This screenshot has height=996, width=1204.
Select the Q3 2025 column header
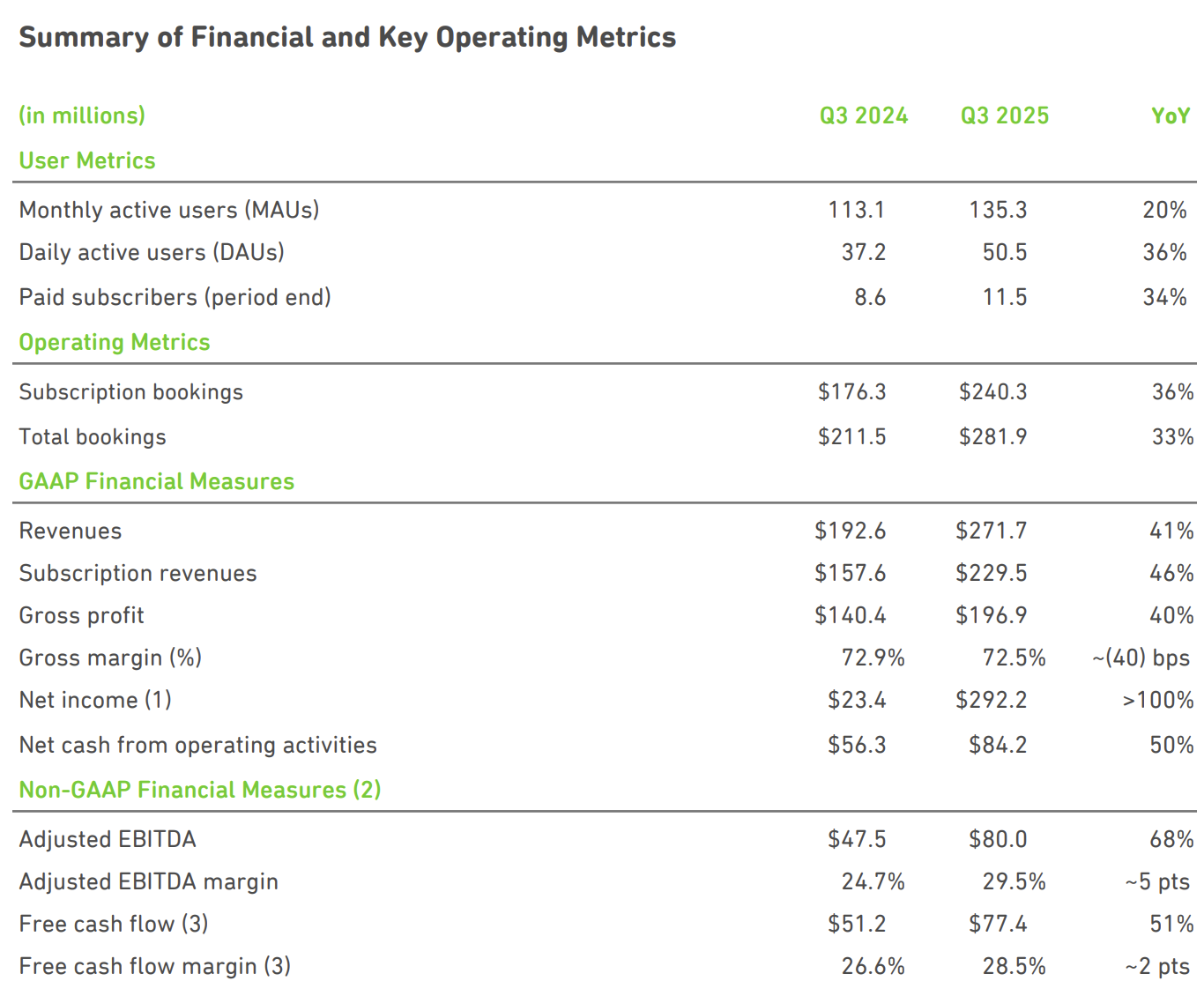point(1004,115)
